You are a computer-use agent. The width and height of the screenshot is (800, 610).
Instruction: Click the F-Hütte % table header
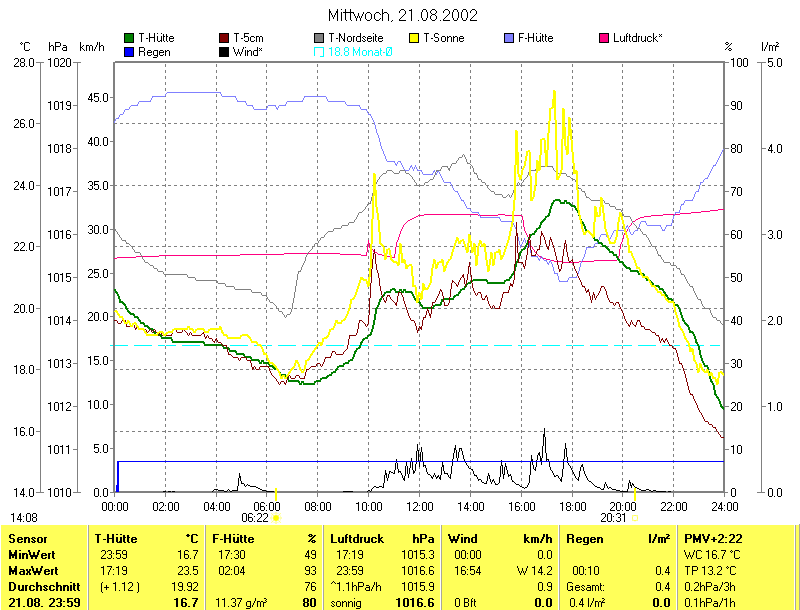pyautogui.click(x=264, y=539)
